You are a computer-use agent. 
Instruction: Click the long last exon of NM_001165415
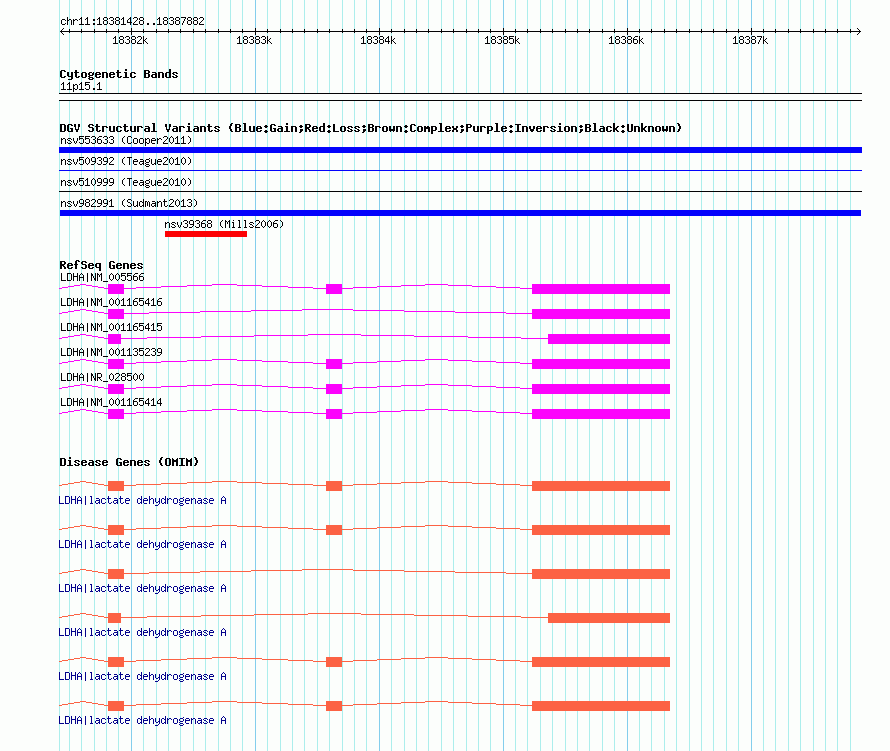point(609,339)
